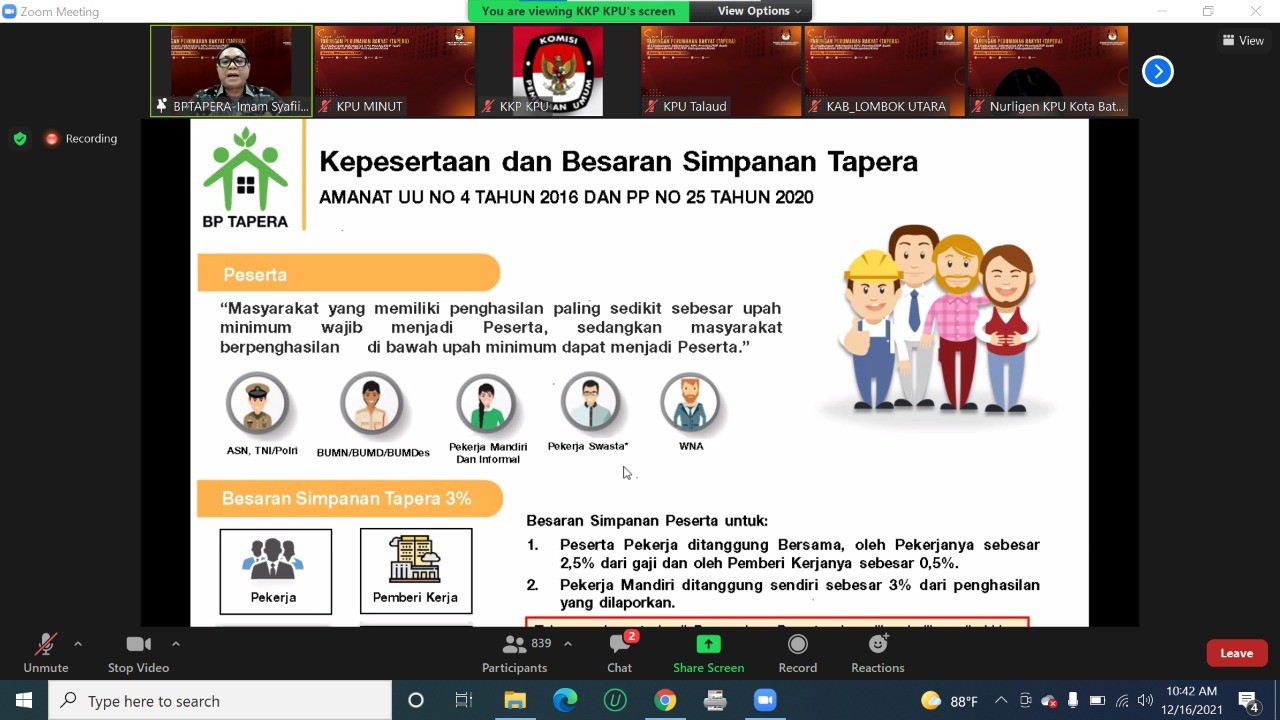The height and width of the screenshot is (720, 1280).
Task: Select the KPU MINUT participant video
Action: coord(394,71)
